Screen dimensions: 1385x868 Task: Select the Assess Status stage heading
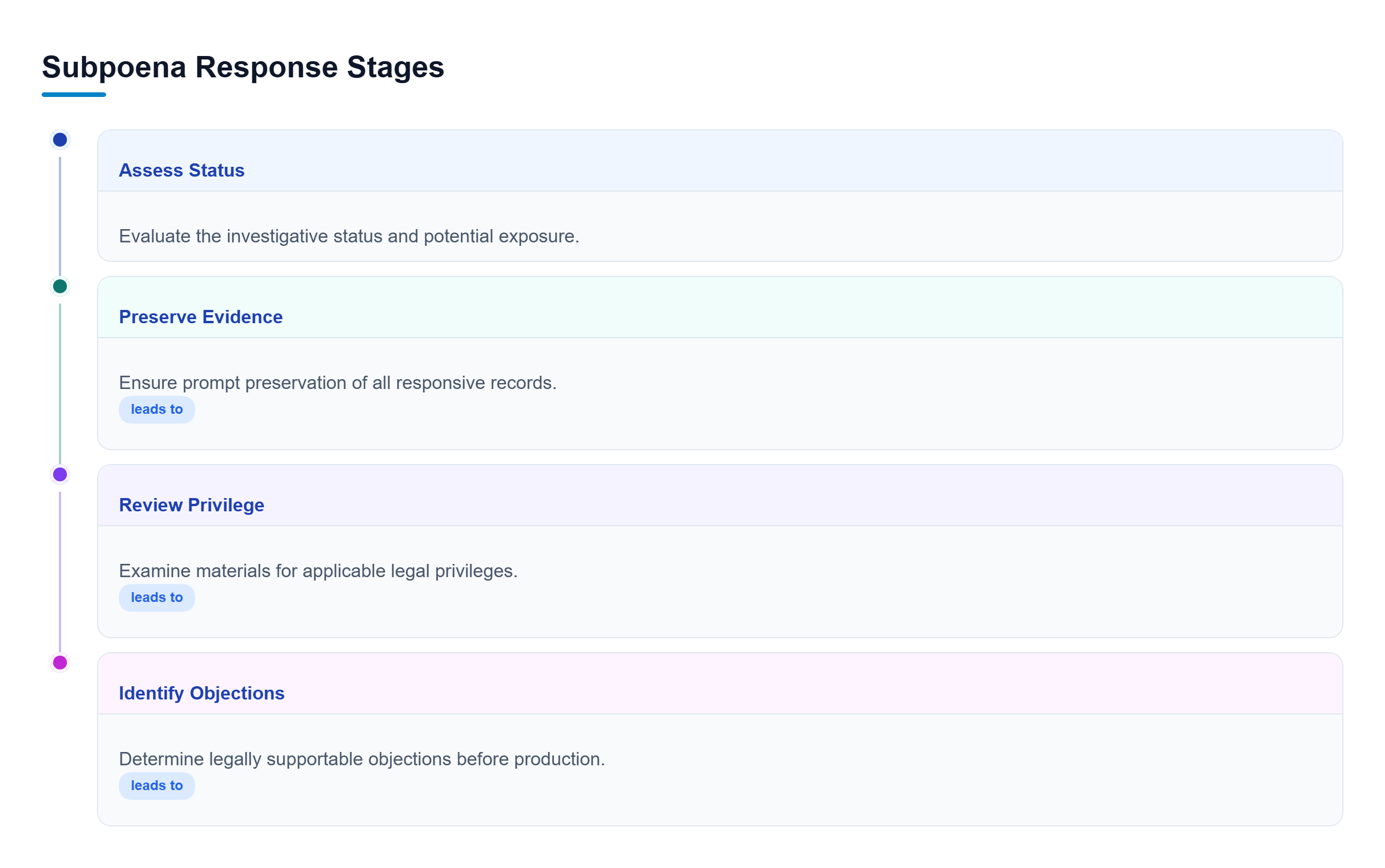(182, 170)
